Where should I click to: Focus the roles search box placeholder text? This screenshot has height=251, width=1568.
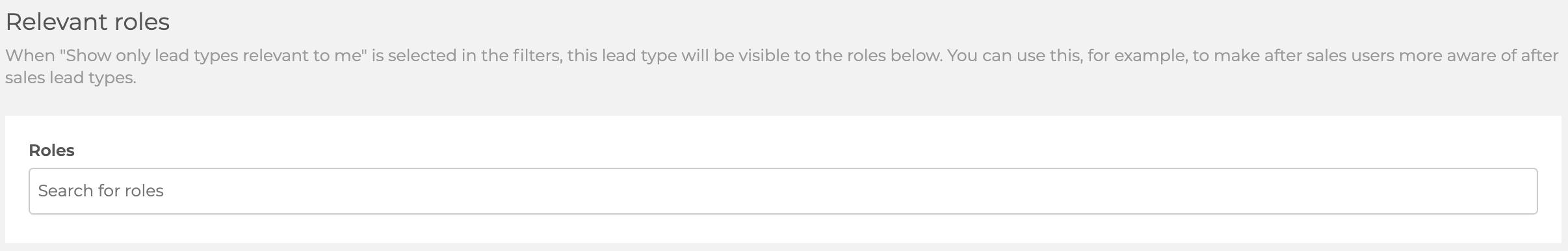[x=101, y=191]
